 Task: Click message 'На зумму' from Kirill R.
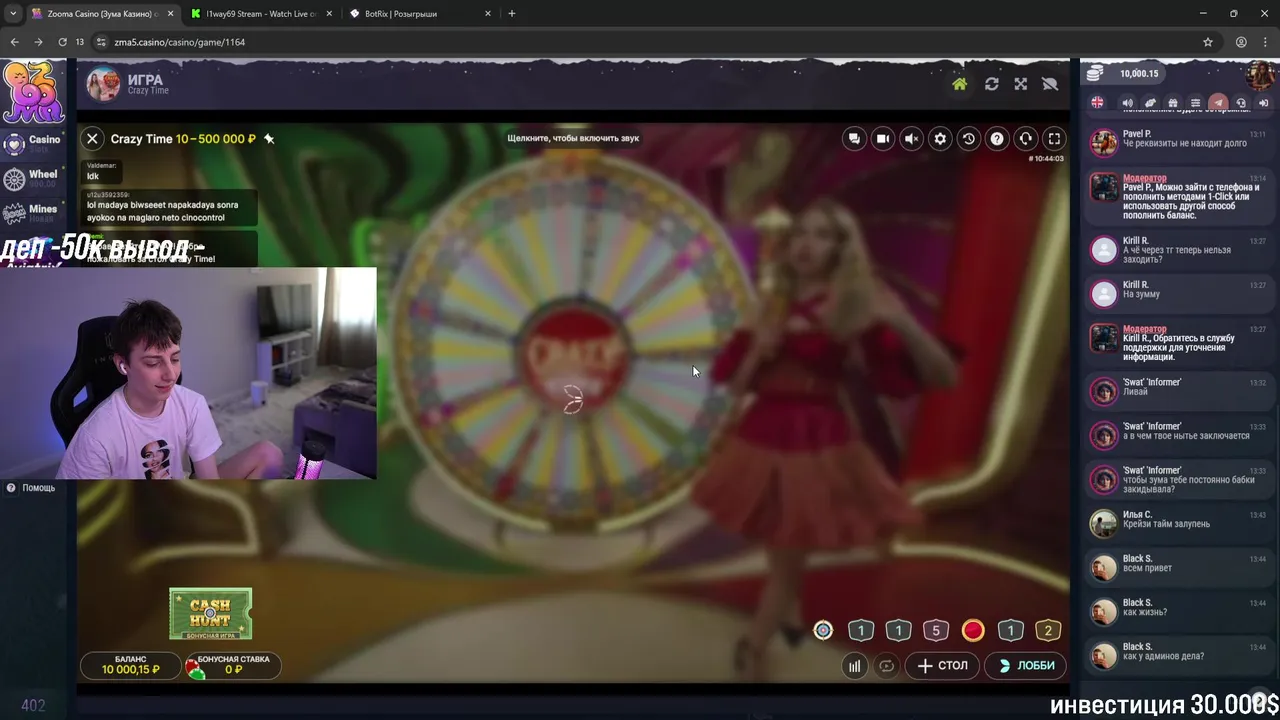[x=1141, y=294]
